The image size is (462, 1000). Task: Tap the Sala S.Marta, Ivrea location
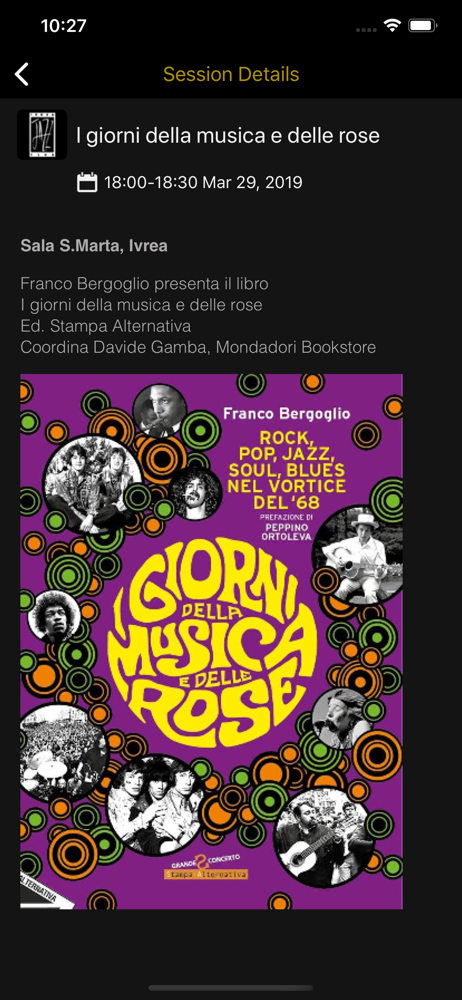click(94, 246)
